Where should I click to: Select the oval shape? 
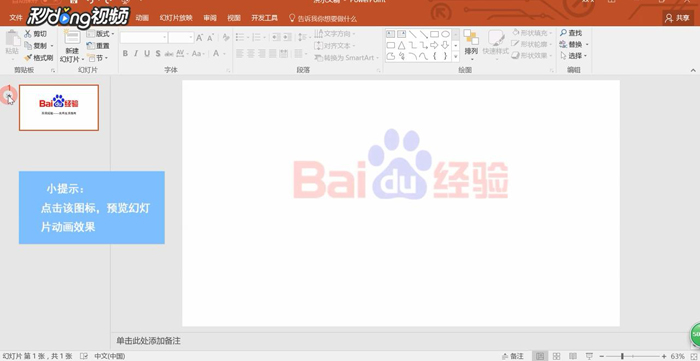click(x=446, y=34)
